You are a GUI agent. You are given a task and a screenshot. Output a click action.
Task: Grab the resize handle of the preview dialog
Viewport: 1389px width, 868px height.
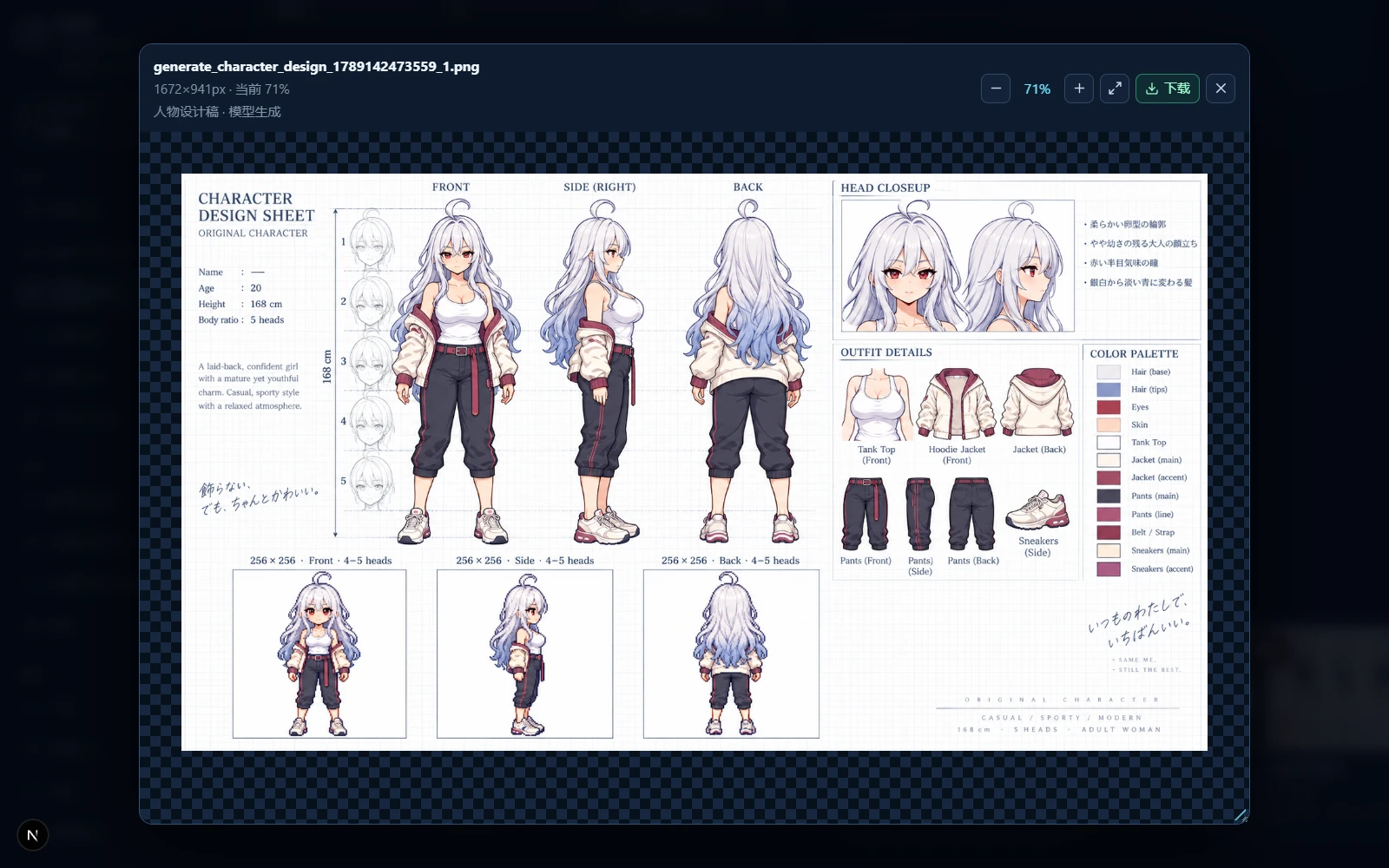(x=1241, y=815)
